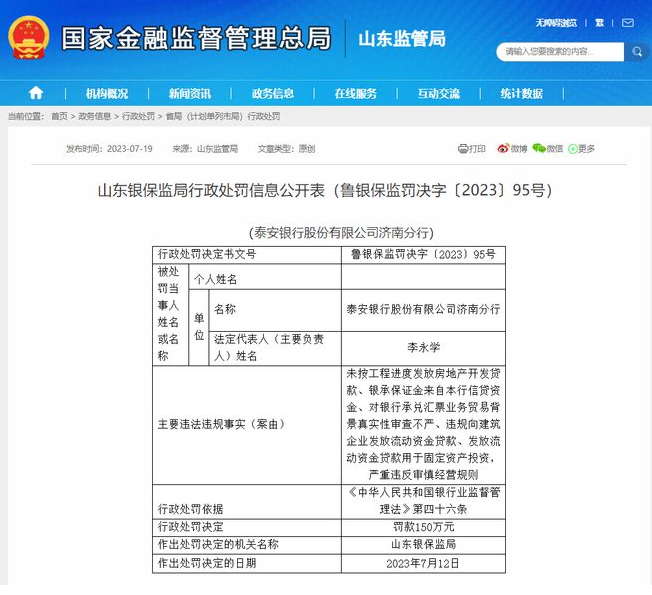The width and height of the screenshot is (652, 595).
Task: Expand 更多 sharing options
Action: 581,149
